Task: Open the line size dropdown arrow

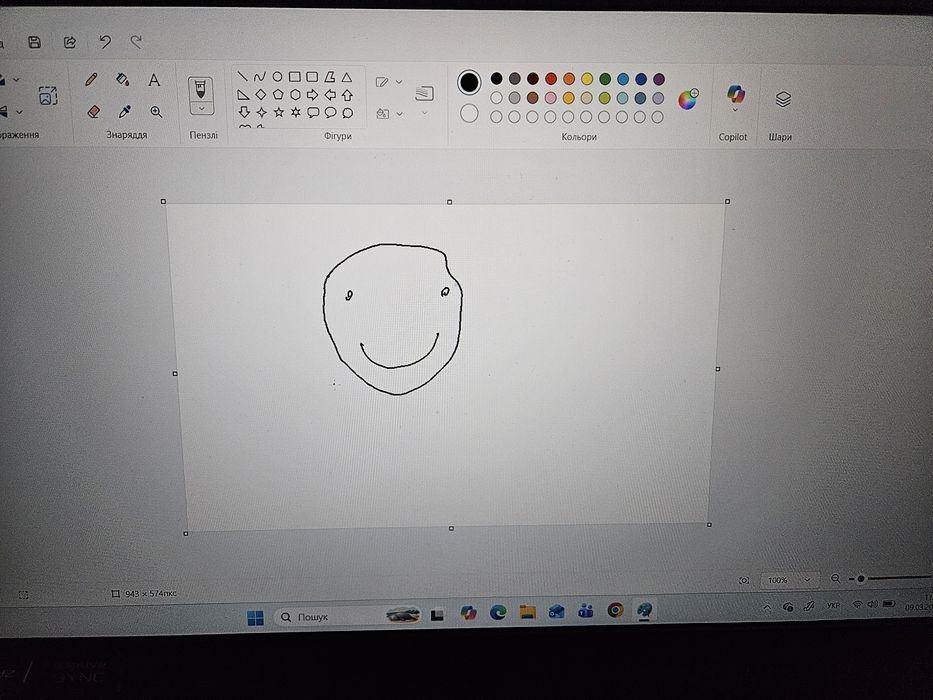Action: 425,112
